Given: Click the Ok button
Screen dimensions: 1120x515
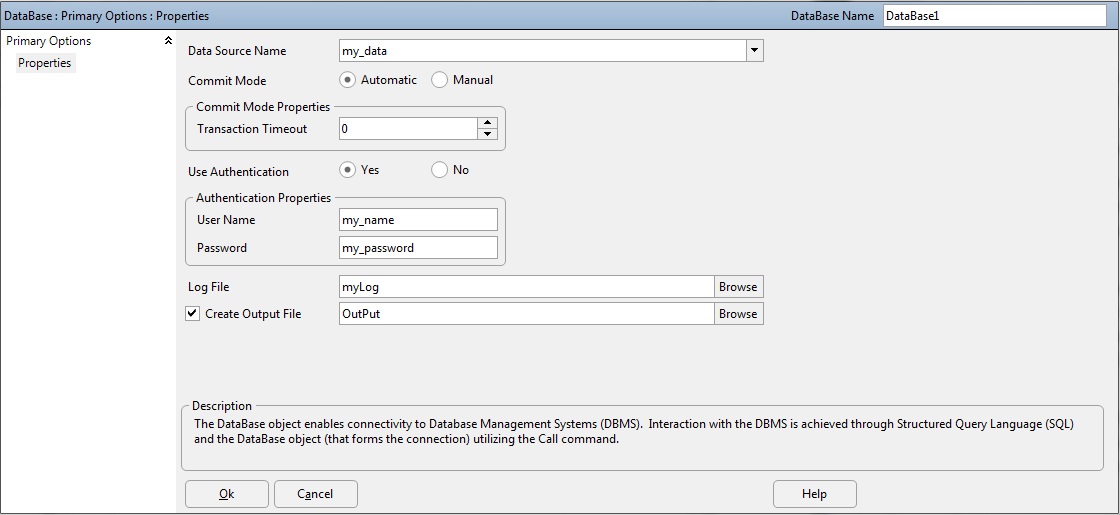Looking at the screenshot, I should coord(226,494).
